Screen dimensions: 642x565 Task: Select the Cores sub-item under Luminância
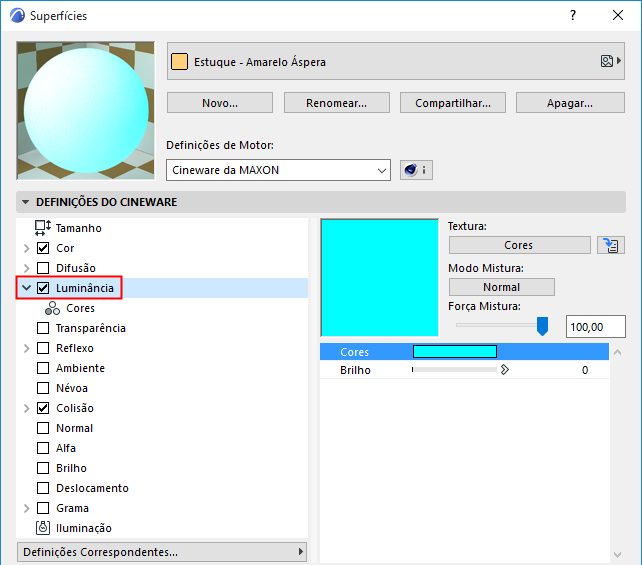click(80, 308)
